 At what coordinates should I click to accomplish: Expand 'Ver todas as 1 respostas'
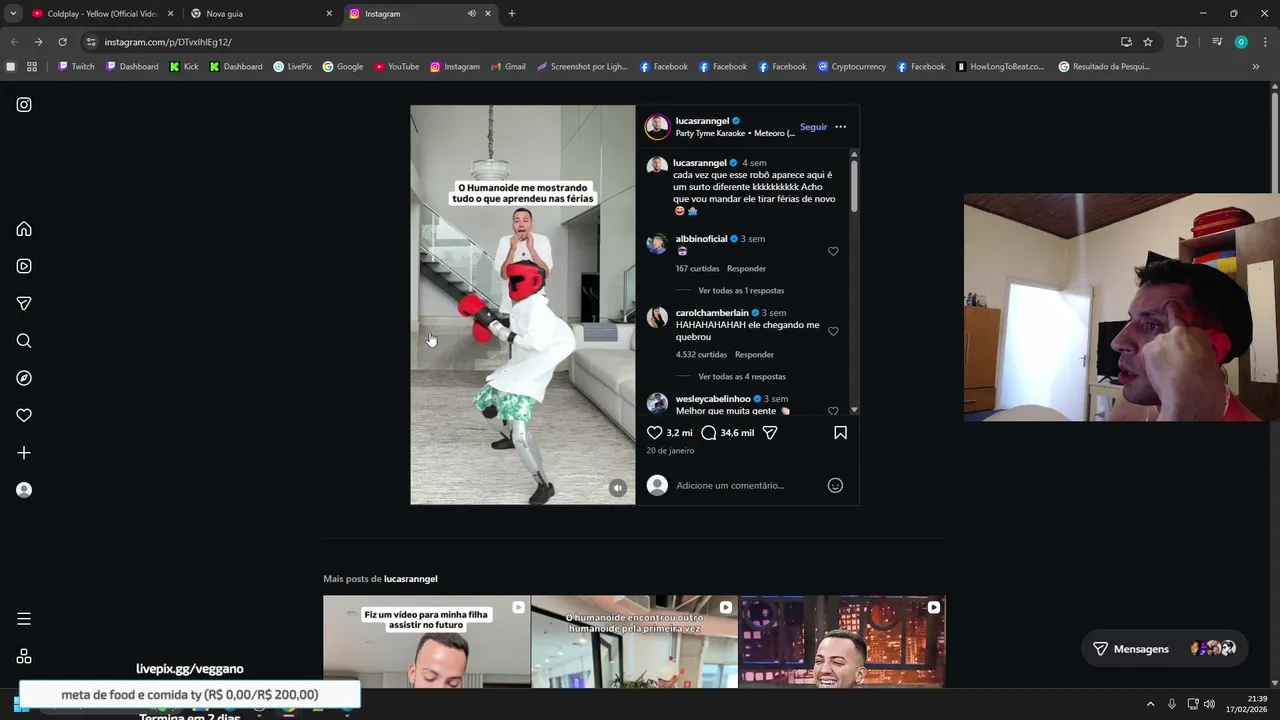point(741,290)
